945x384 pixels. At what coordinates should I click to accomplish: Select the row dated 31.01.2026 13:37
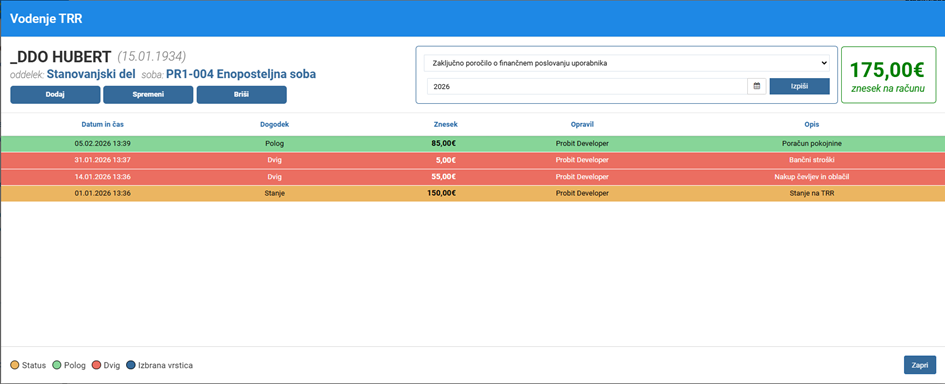pyautogui.click(x=472, y=160)
